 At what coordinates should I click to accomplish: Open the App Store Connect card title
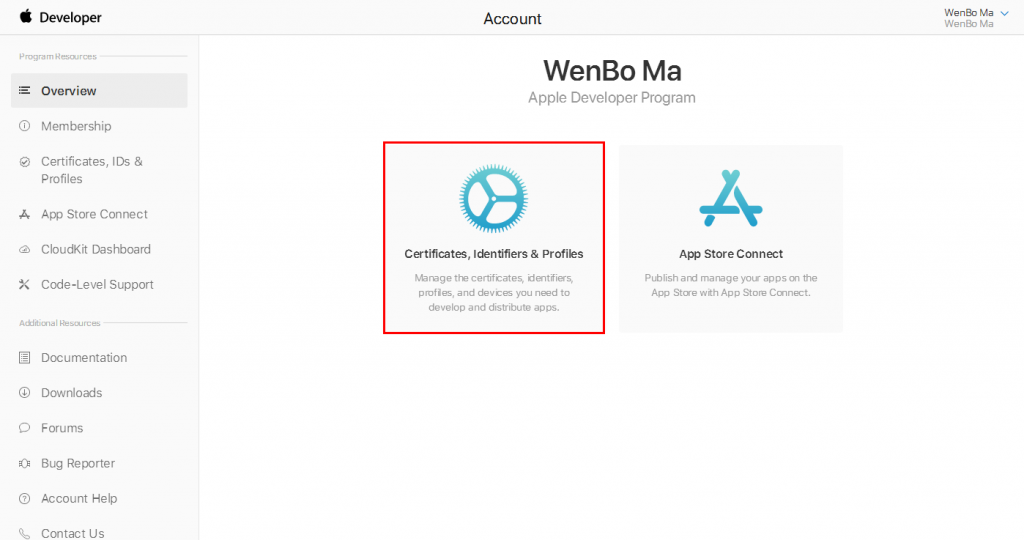click(731, 254)
